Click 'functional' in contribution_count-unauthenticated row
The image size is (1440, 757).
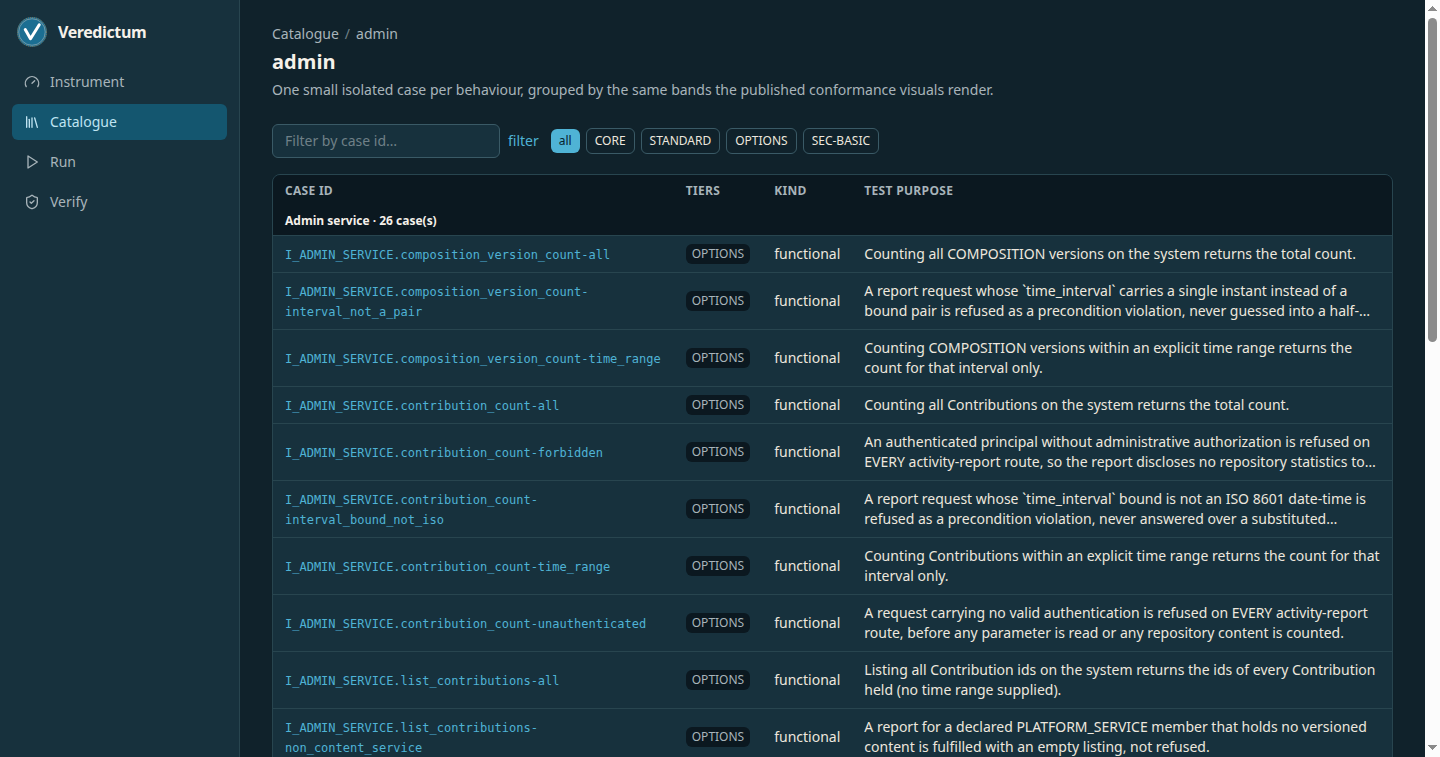point(807,623)
